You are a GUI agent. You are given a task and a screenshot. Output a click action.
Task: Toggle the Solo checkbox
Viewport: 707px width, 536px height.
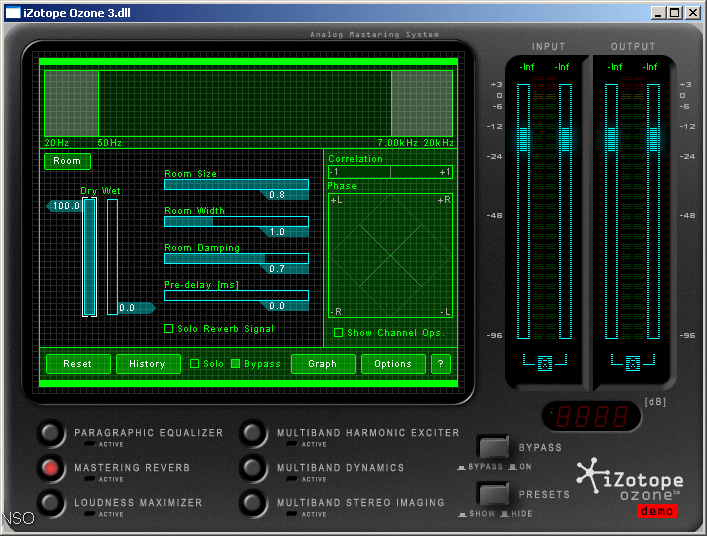(195, 363)
